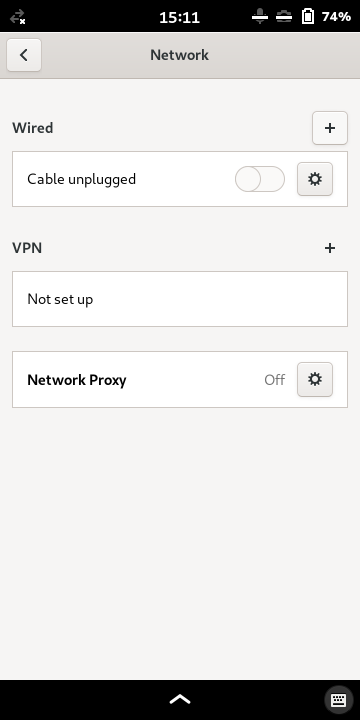The width and height of the screenshot is (360, 720).
Task: Click the Wired section heading
Action: point(33,128)
